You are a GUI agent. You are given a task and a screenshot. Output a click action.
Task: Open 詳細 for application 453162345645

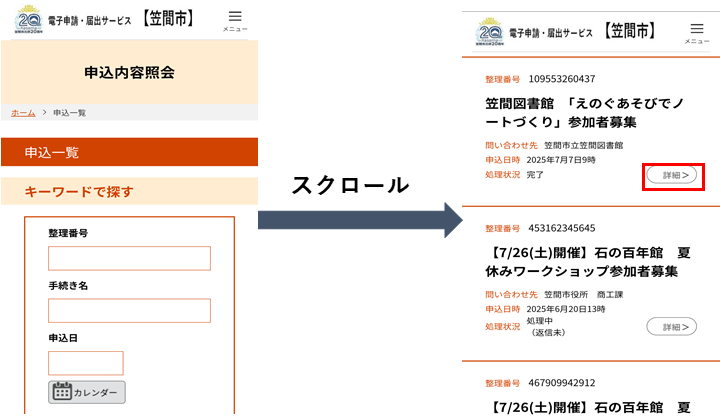[671, 326]
